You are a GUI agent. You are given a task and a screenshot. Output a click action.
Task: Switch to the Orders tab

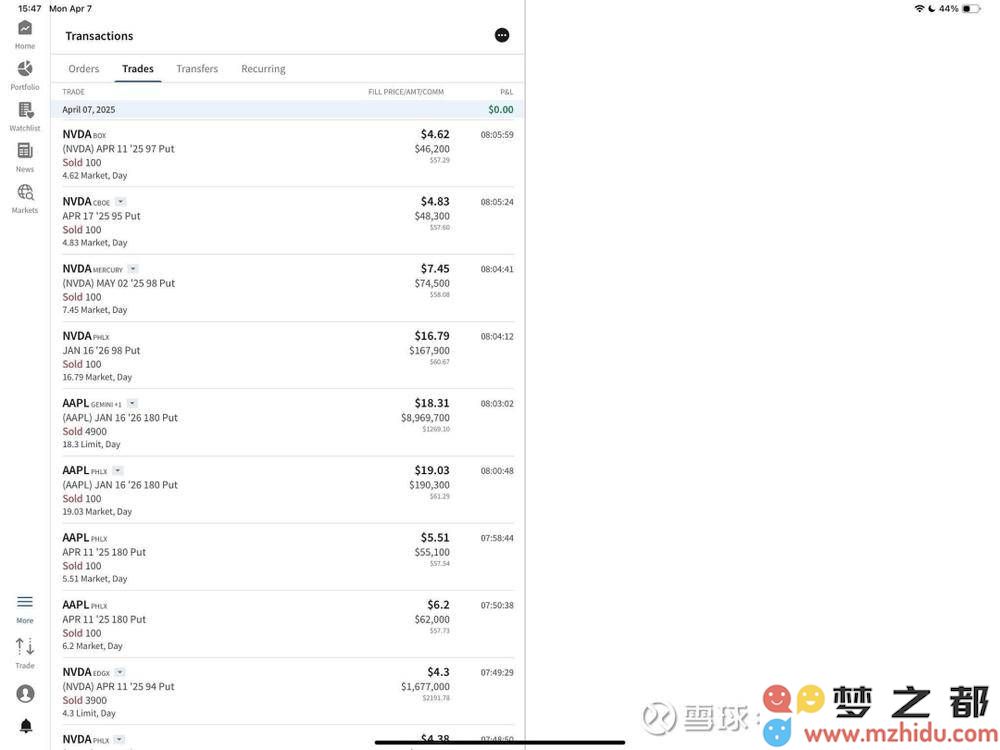[x=84, y=68]
